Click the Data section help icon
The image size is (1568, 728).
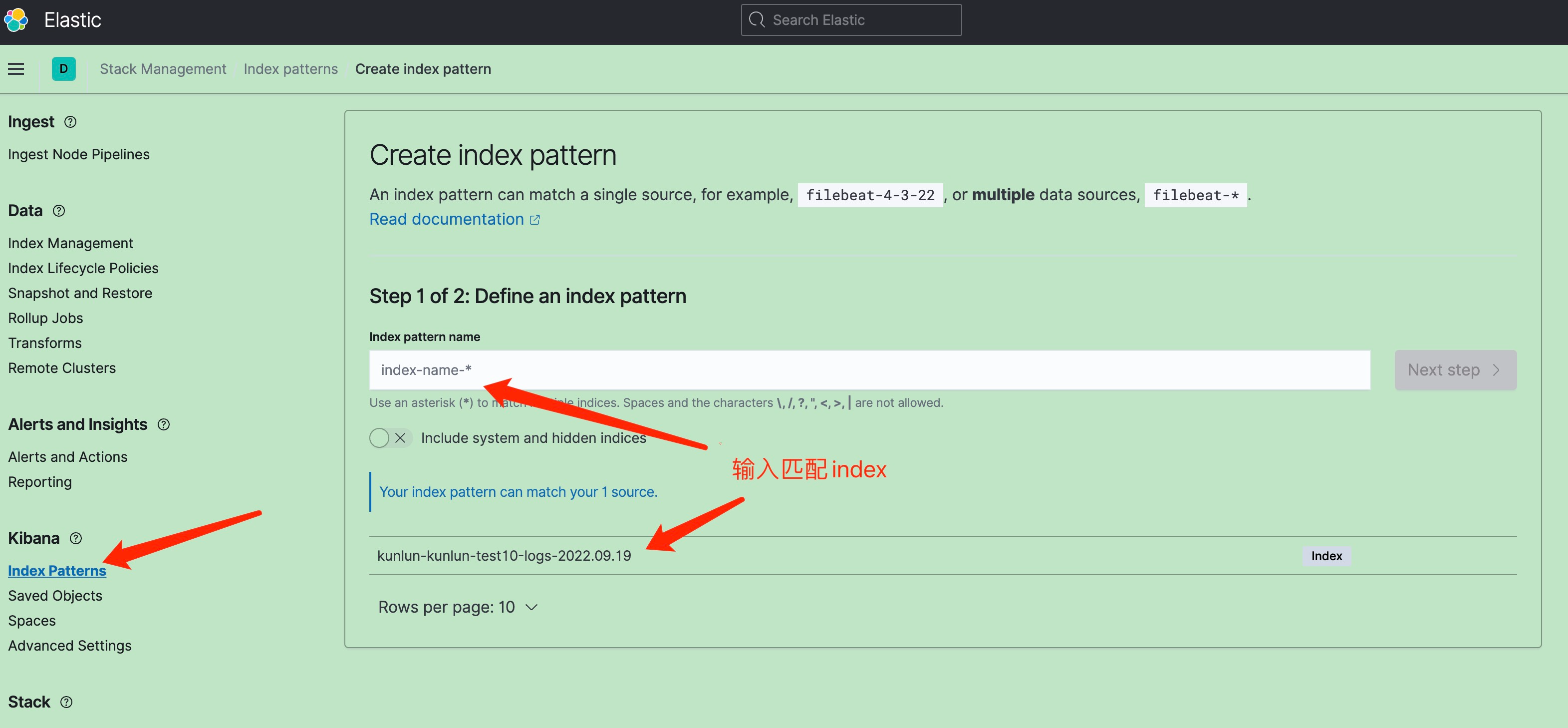(x=58, y=211)
